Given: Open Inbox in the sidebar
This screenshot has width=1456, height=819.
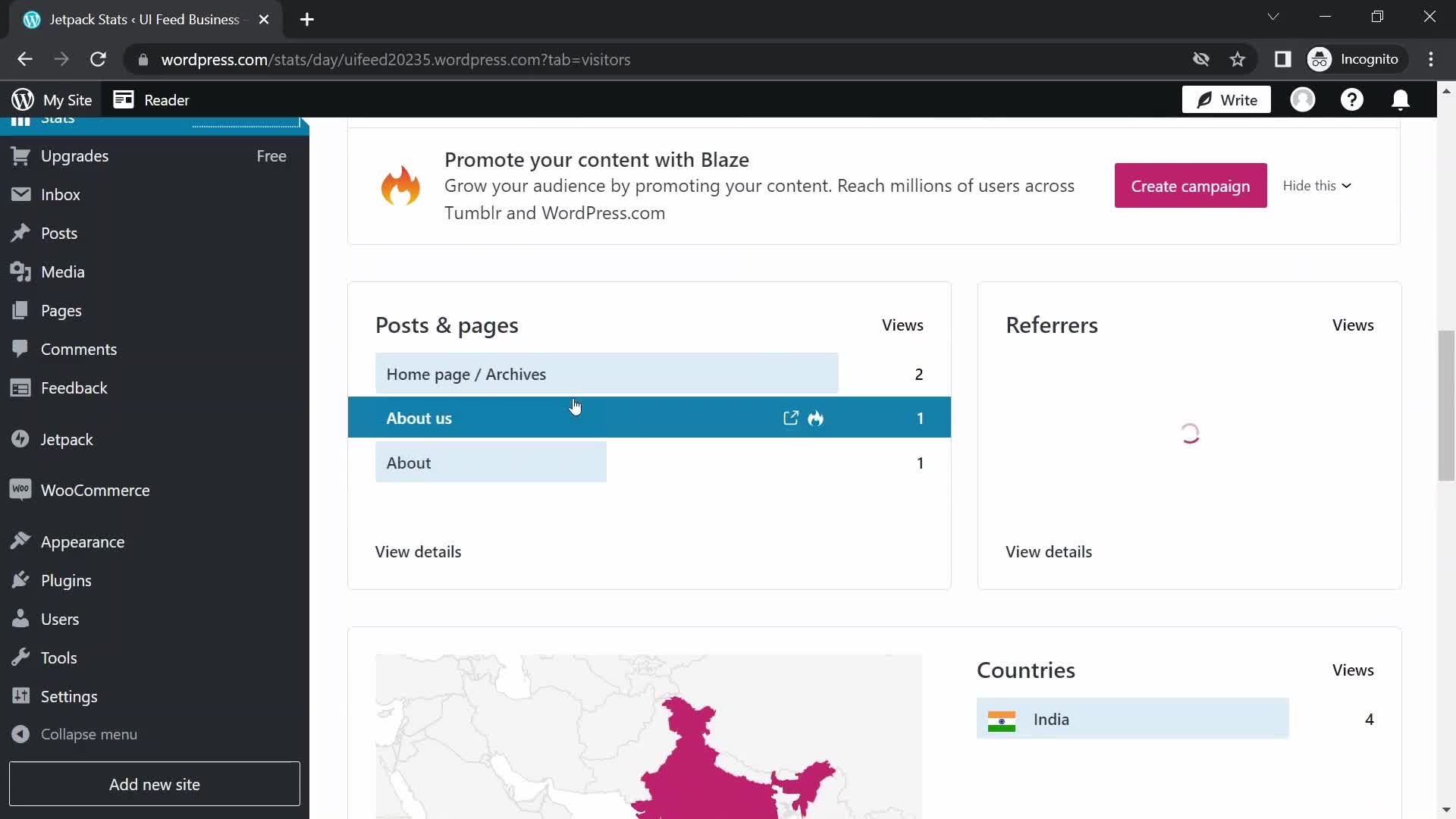Looking at the screenshot, I should click(x=155, y=195).
